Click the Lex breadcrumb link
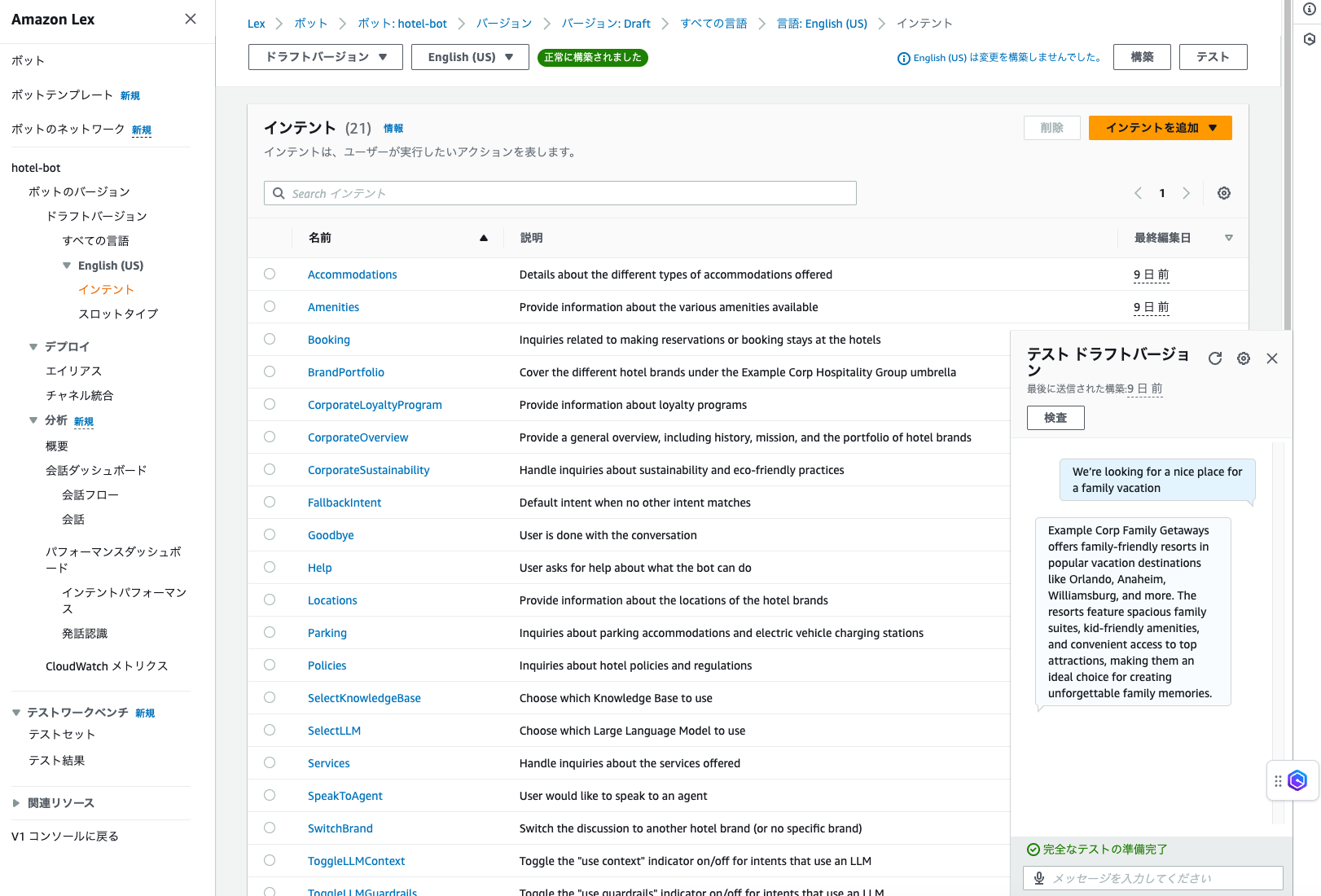Image resolution: width=1321 pixels, height=896 pixels. point(257,24)
